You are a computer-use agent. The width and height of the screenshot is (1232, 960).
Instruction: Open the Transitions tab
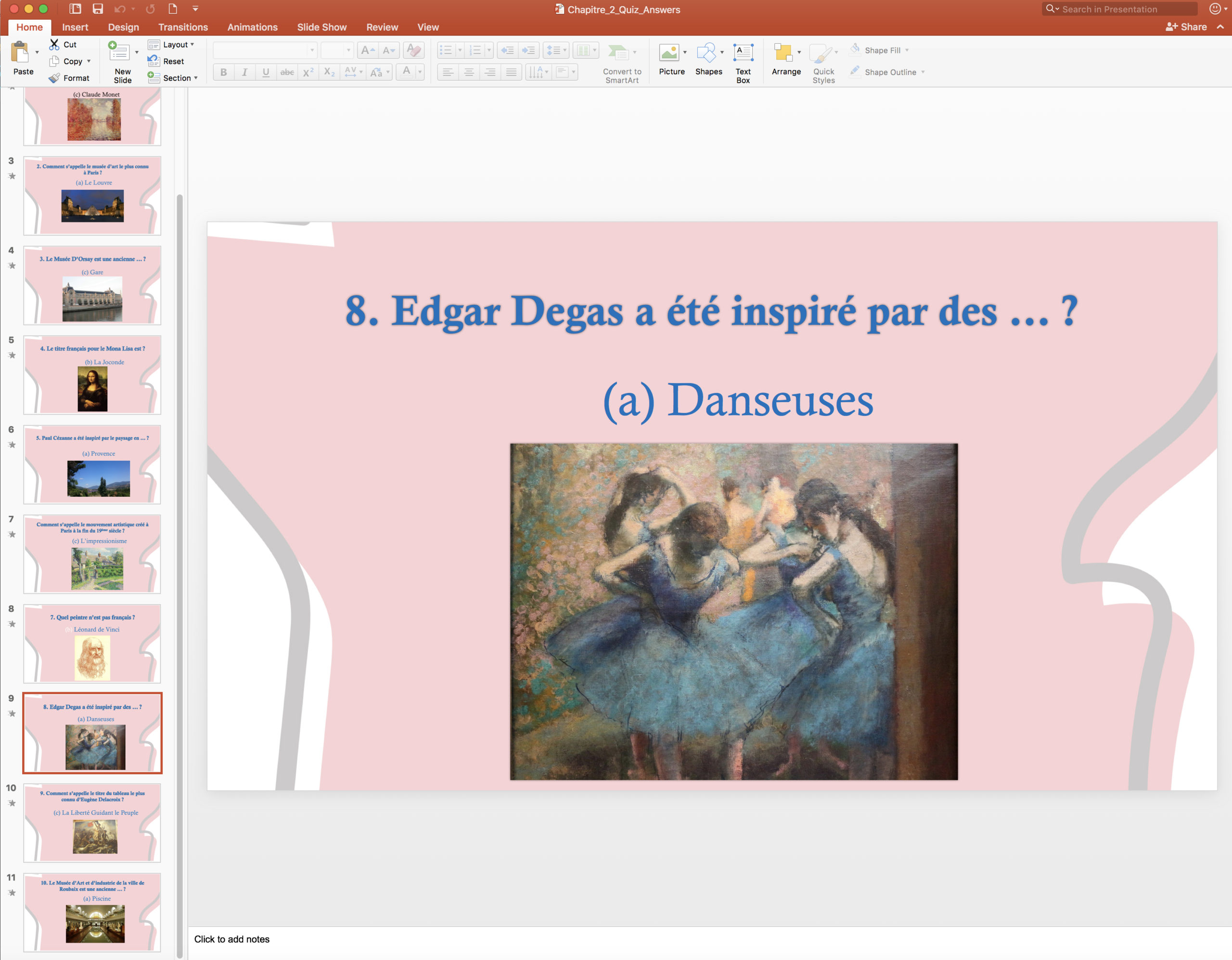[x=183, y=27]
